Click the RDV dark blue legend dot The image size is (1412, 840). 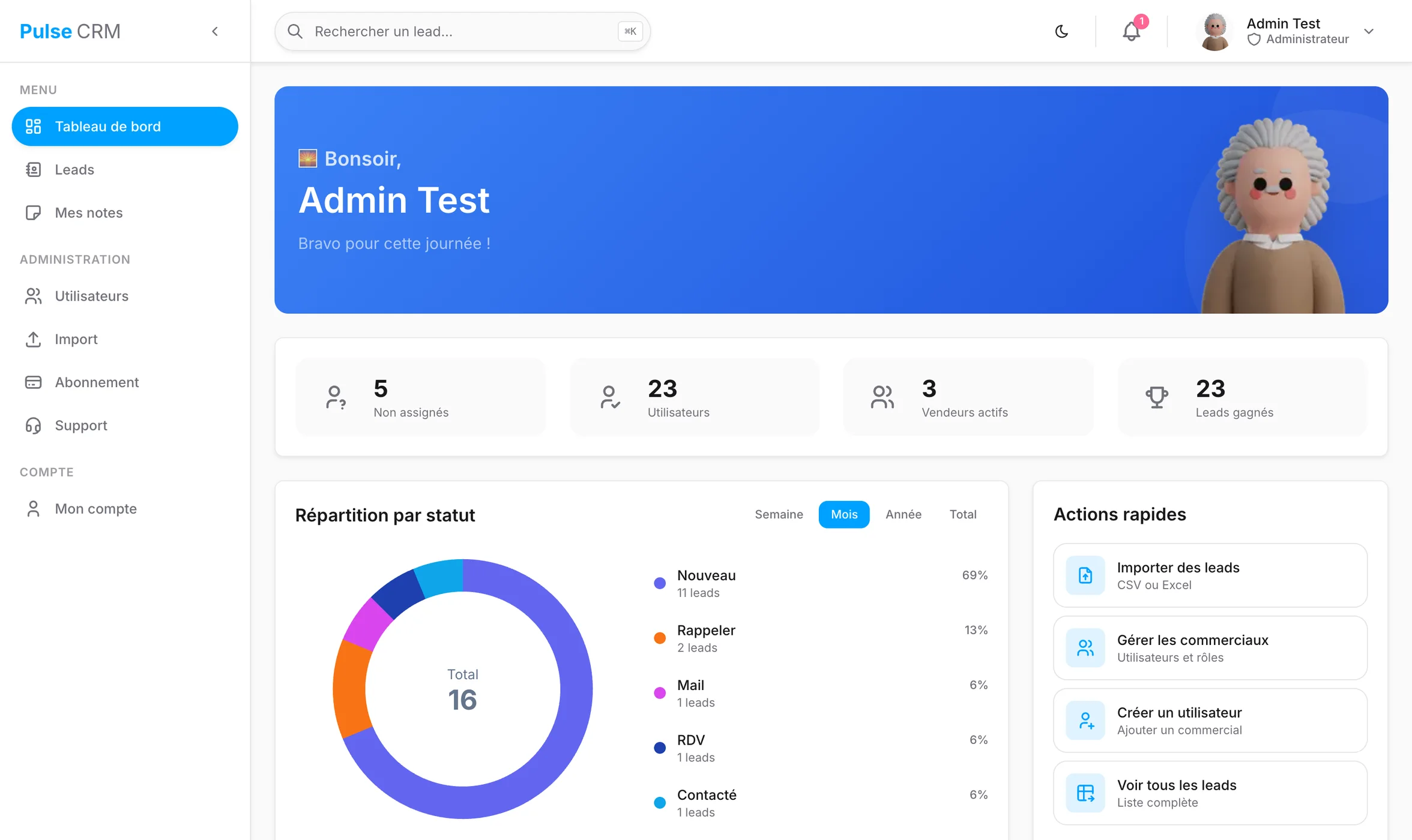coord(660,748)
